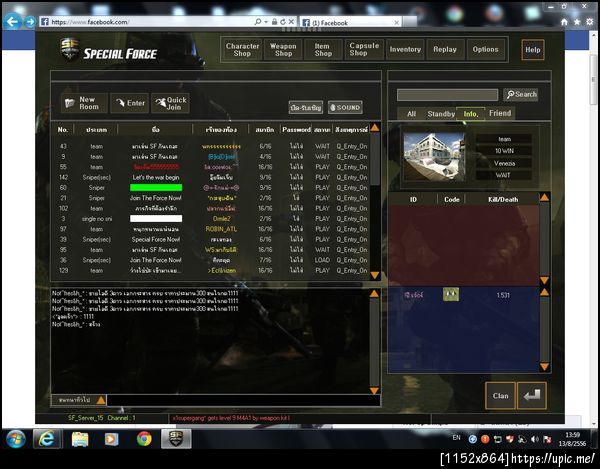Open the browser favorites star
The image size is (600, 469).
point(577,22)
